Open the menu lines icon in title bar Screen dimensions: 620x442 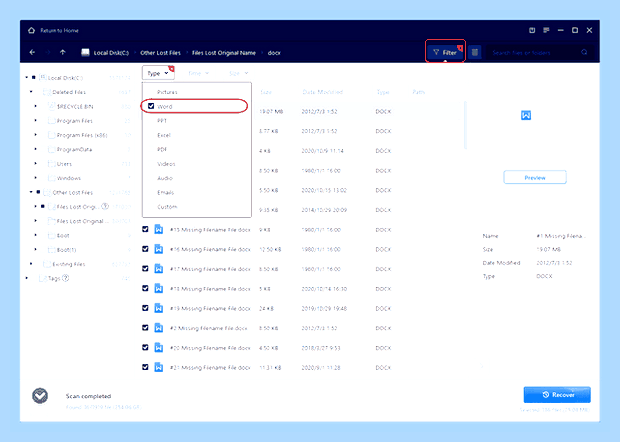[546, 30]
